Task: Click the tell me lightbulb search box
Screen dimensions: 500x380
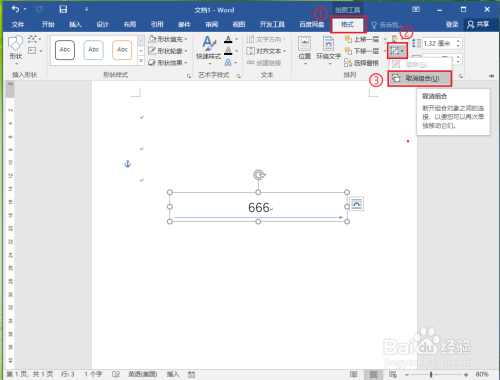Action: (386, 25)
